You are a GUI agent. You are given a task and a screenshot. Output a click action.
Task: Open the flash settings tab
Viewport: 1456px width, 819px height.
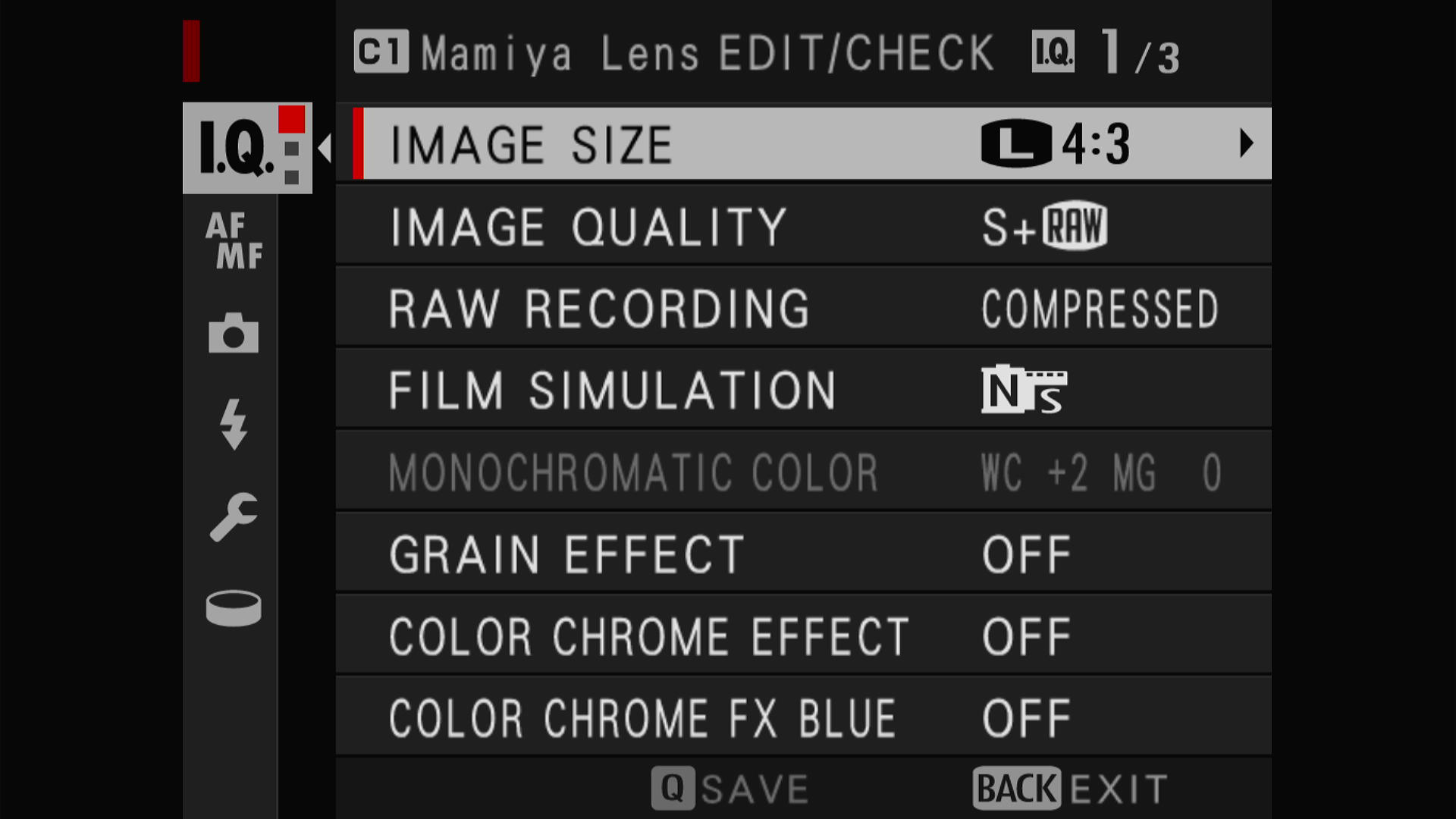tap(234, 425)
